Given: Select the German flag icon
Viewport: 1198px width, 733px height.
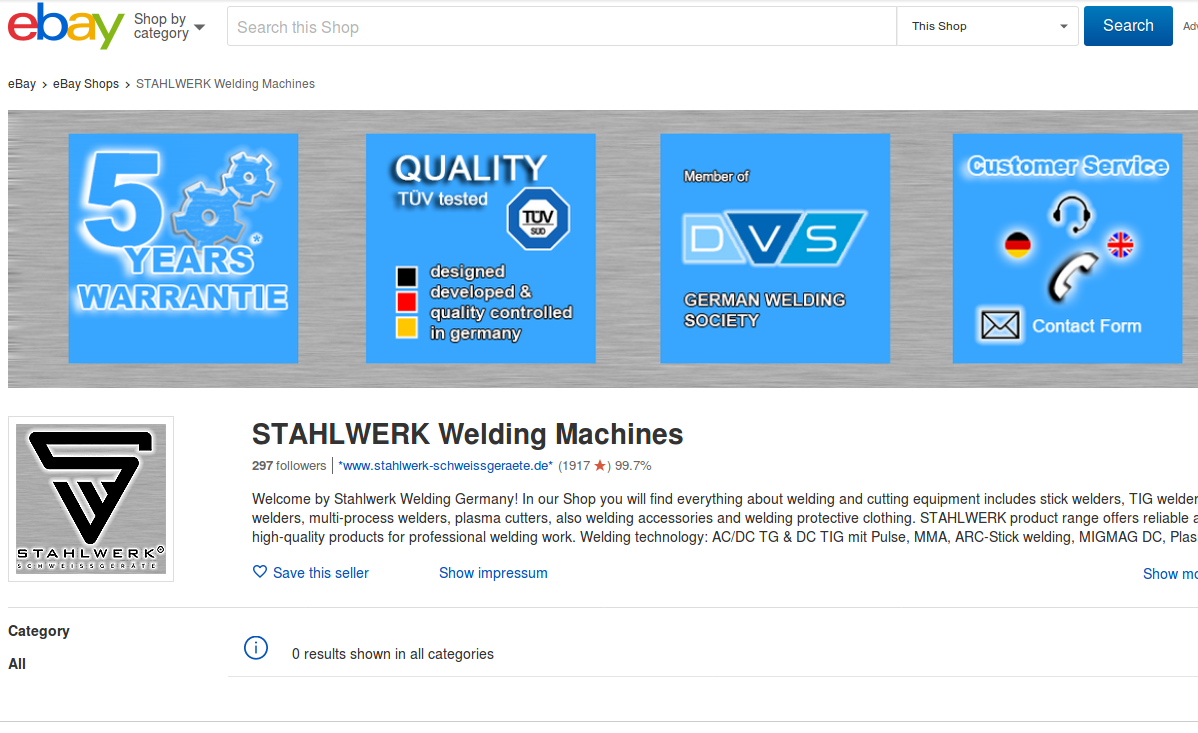Looking at the screenshot, I should 1018,245.
